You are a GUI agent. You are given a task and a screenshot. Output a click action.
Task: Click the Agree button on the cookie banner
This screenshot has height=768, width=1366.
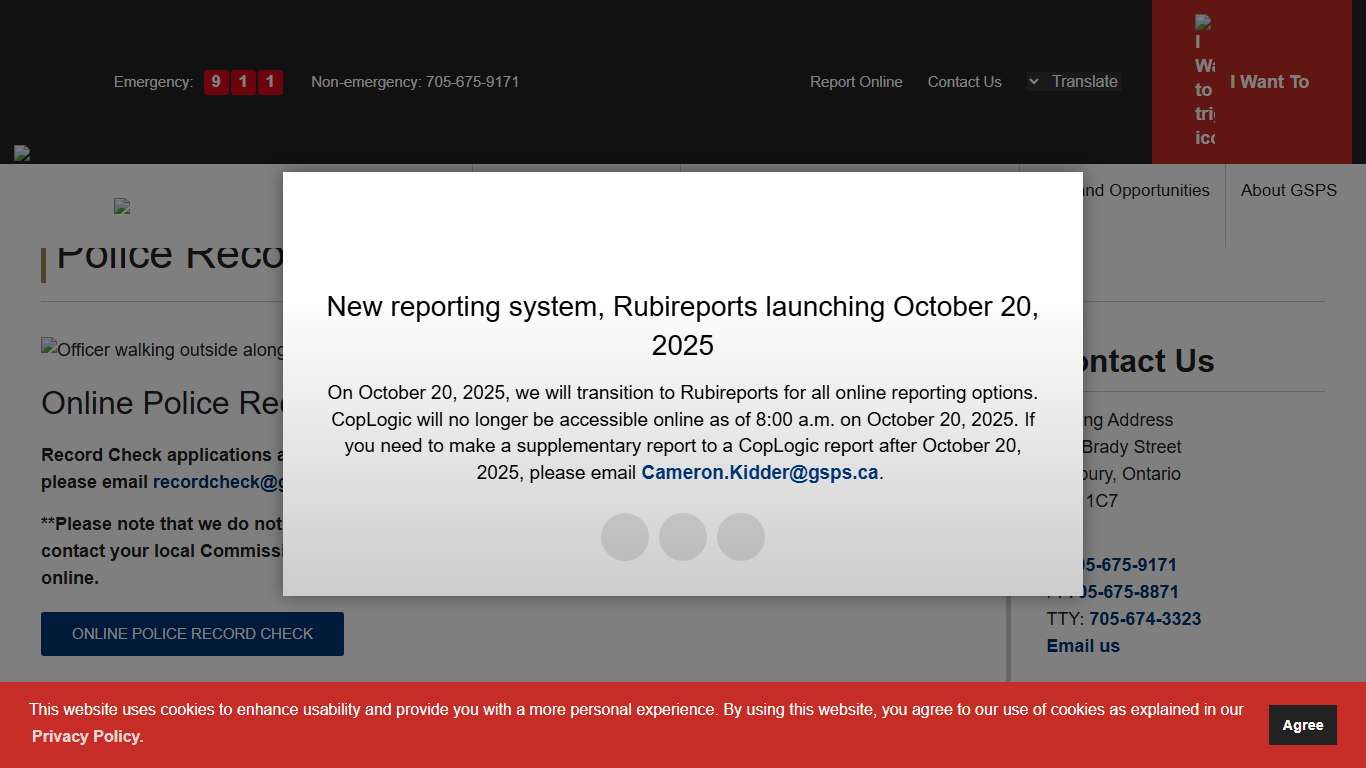pos(1302,724)
